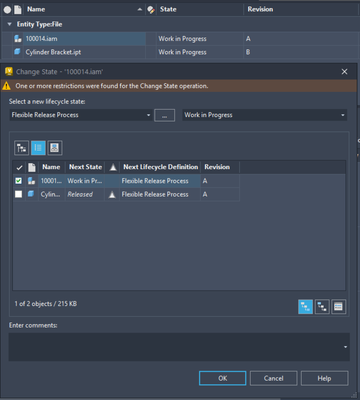Click the pencil column header icon left of State

[151, 10]
